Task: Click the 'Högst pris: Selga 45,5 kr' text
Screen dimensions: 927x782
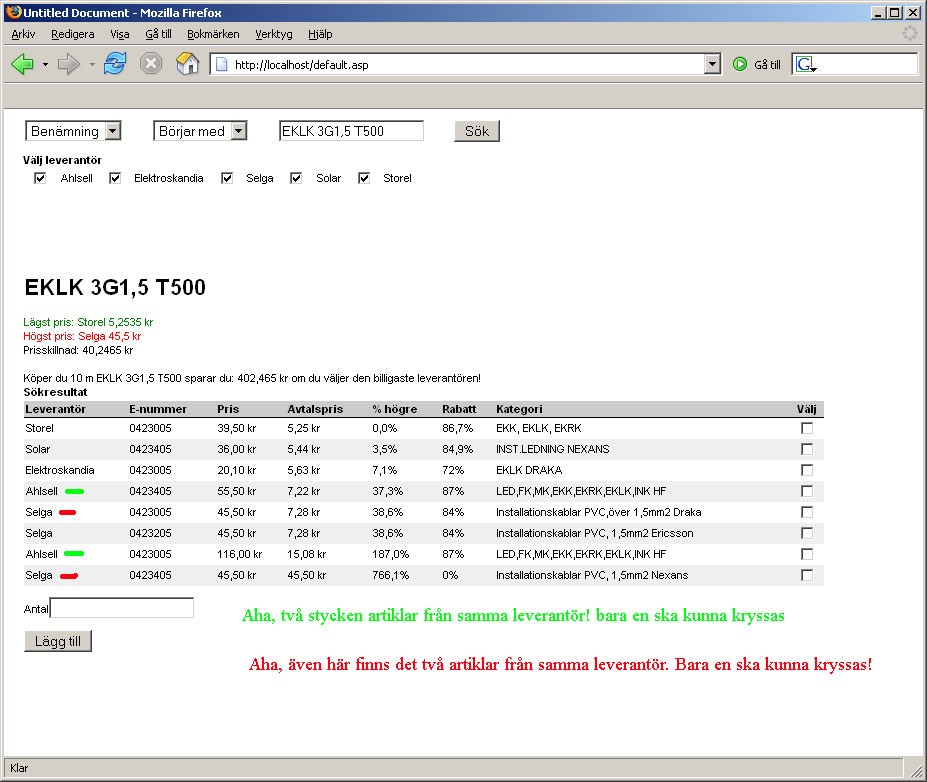Action: pyautogui.click(x=82, y=336)
